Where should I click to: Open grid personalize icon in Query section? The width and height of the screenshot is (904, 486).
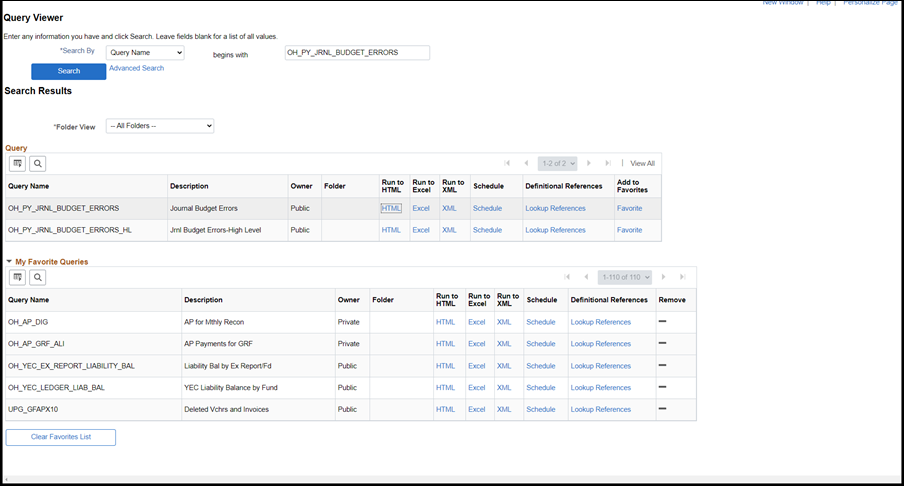click(x=17, y=164)
